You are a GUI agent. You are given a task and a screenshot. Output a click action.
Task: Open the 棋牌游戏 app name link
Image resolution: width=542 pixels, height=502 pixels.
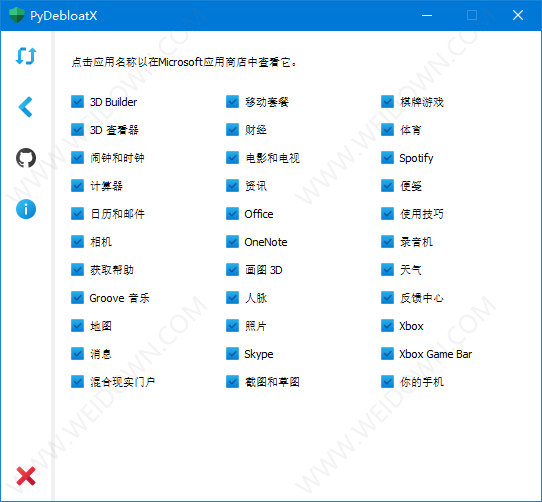[x=422, y=102]
